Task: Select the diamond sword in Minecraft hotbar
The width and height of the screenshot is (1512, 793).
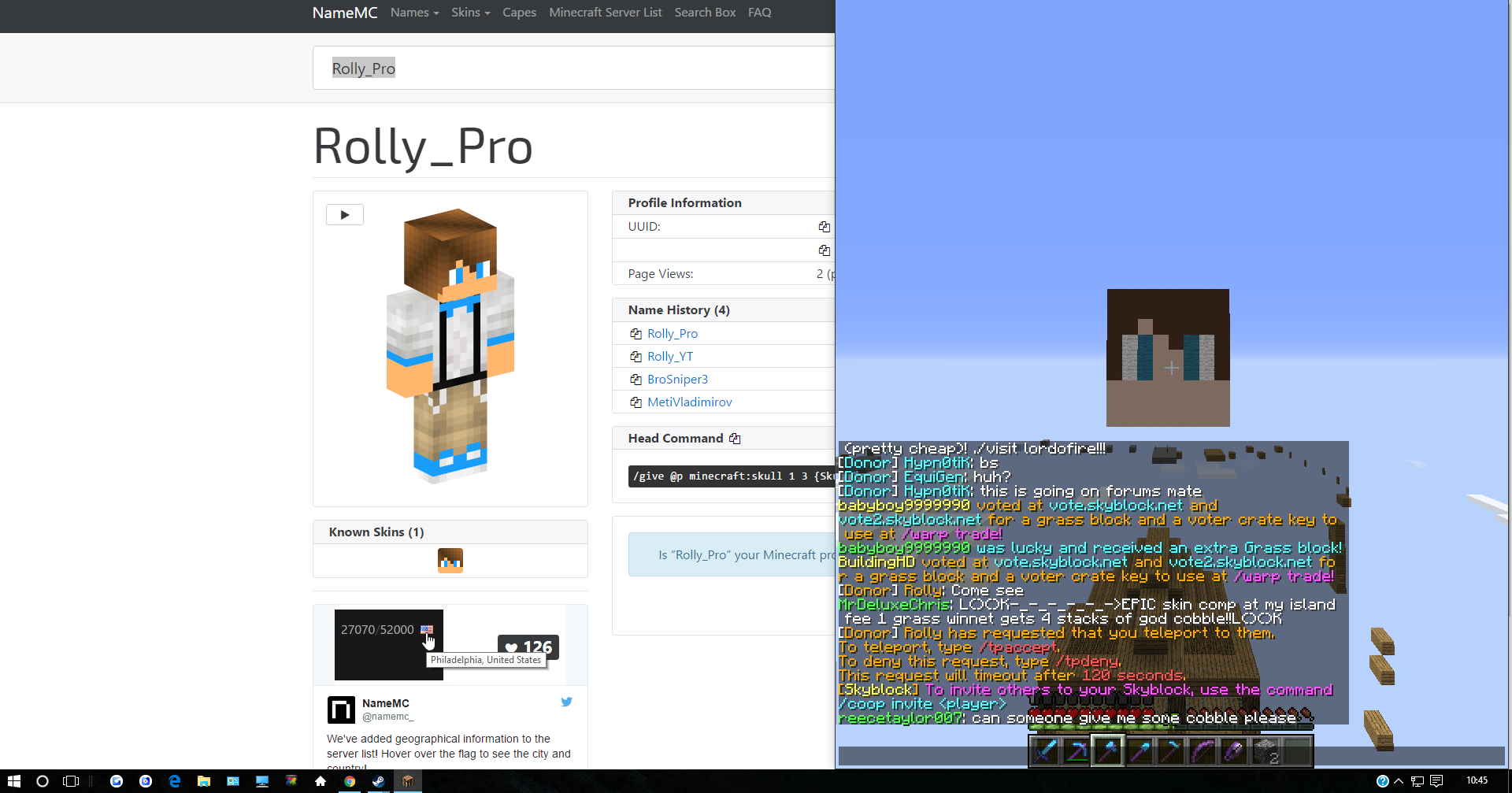Action: click(x=1045, y=751)
